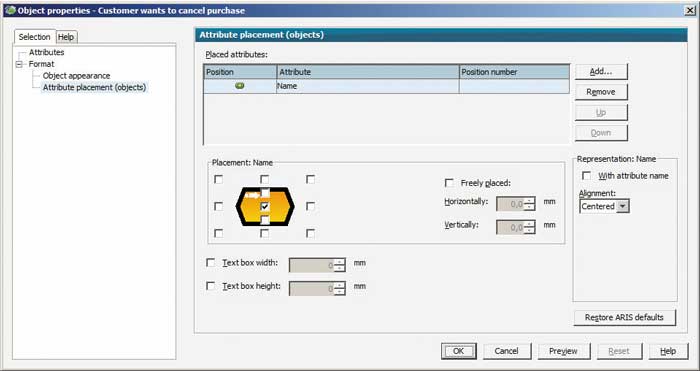Click the Reset button

click(619, 351)
